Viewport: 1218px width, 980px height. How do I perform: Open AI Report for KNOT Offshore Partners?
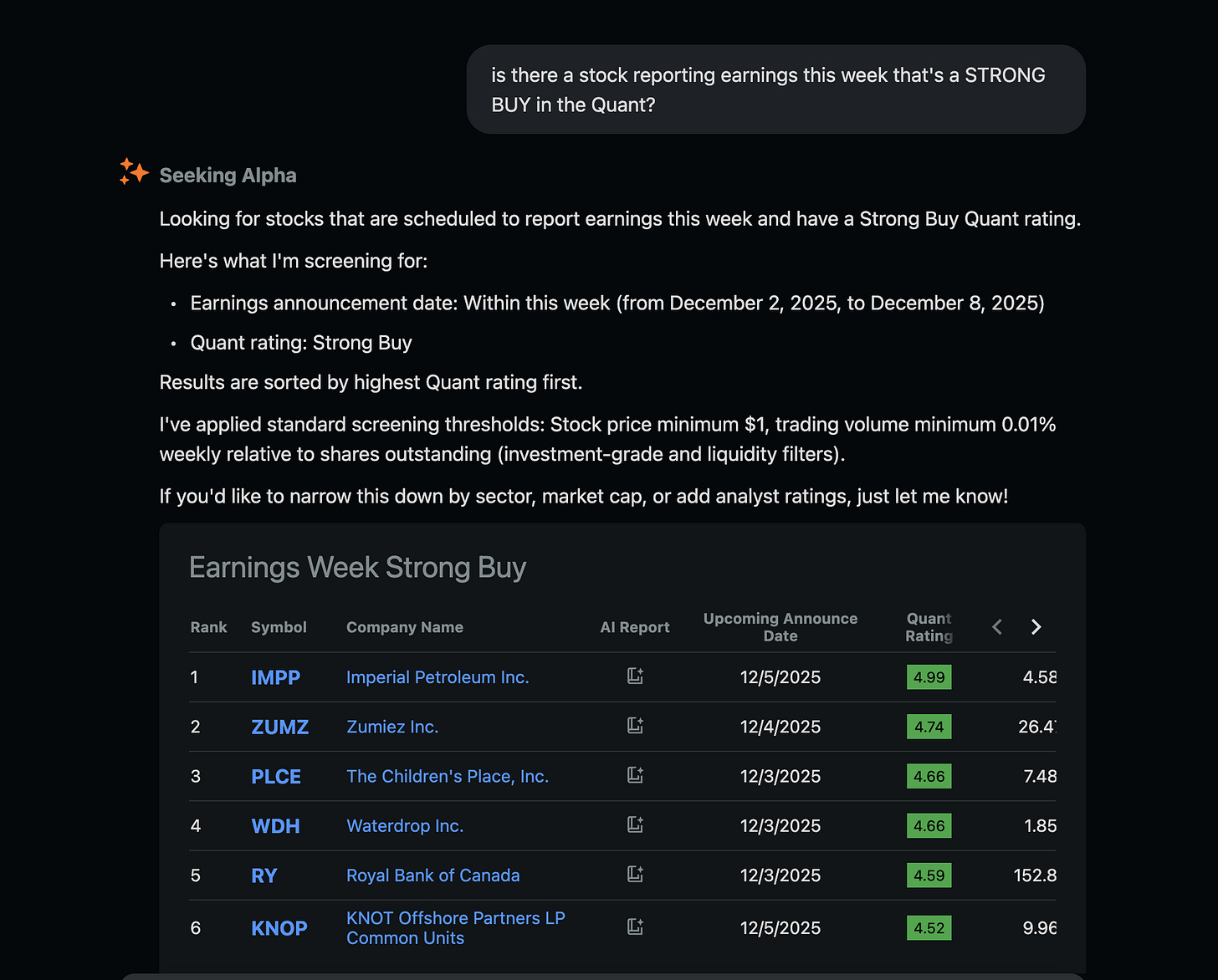click(x=635, y=926)
